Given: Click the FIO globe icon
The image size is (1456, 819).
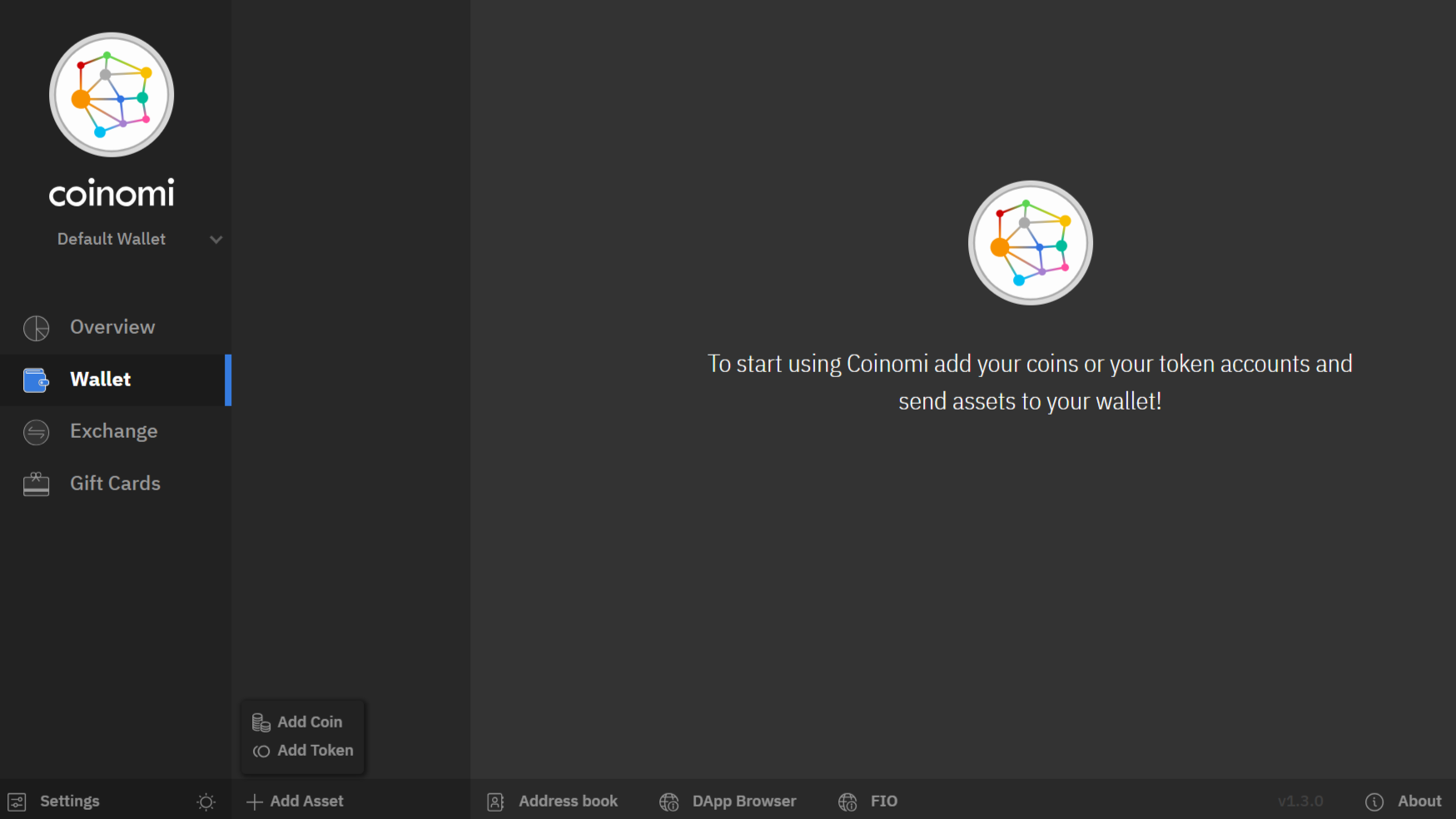Looking at the screenshot, I should tap(847, 802).
